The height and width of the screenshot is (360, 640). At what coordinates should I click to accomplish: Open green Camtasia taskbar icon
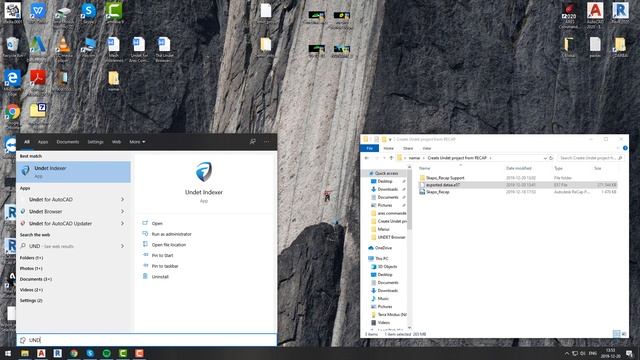[123, 353]
